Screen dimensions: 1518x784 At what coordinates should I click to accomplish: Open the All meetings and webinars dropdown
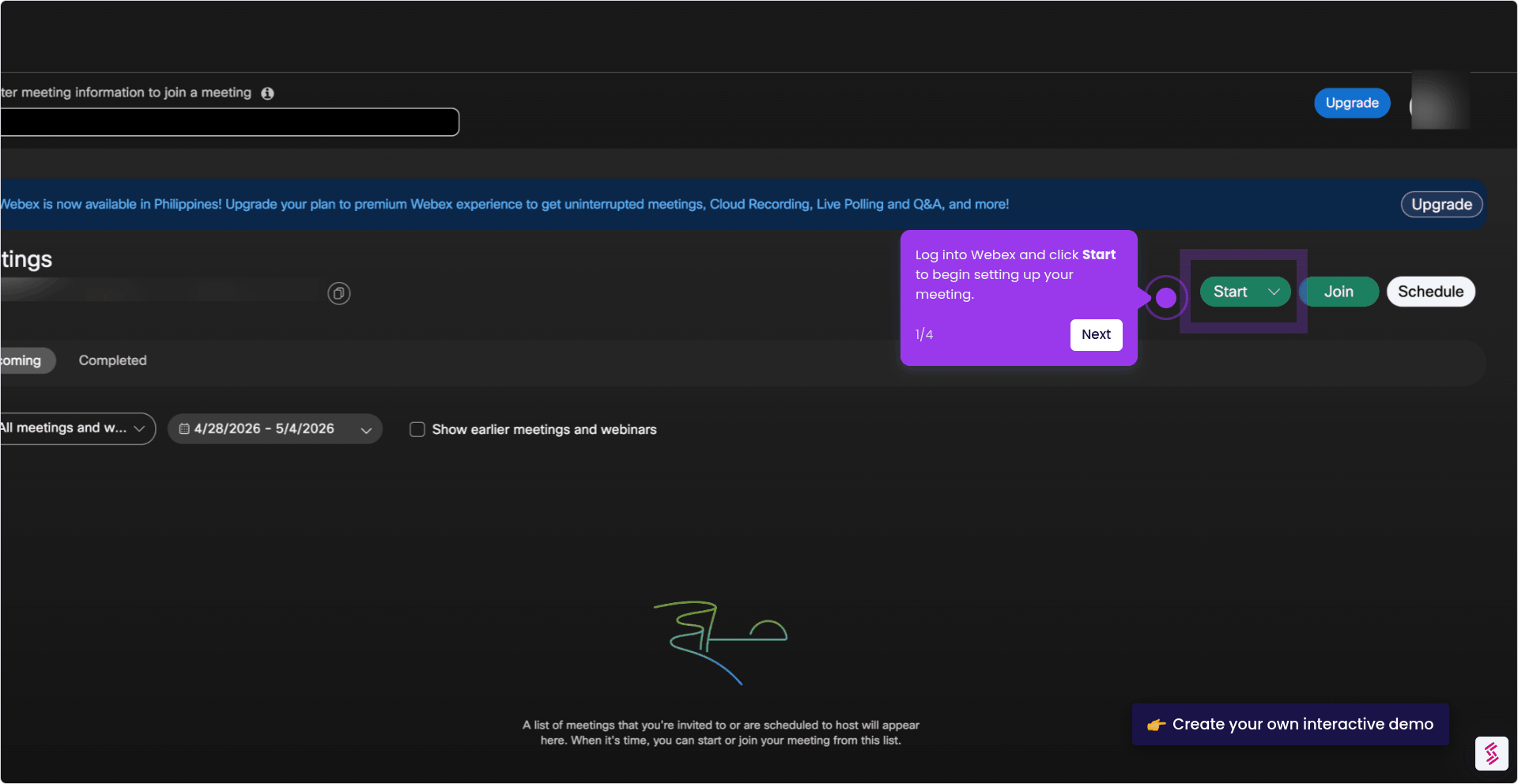pos(77,428)
